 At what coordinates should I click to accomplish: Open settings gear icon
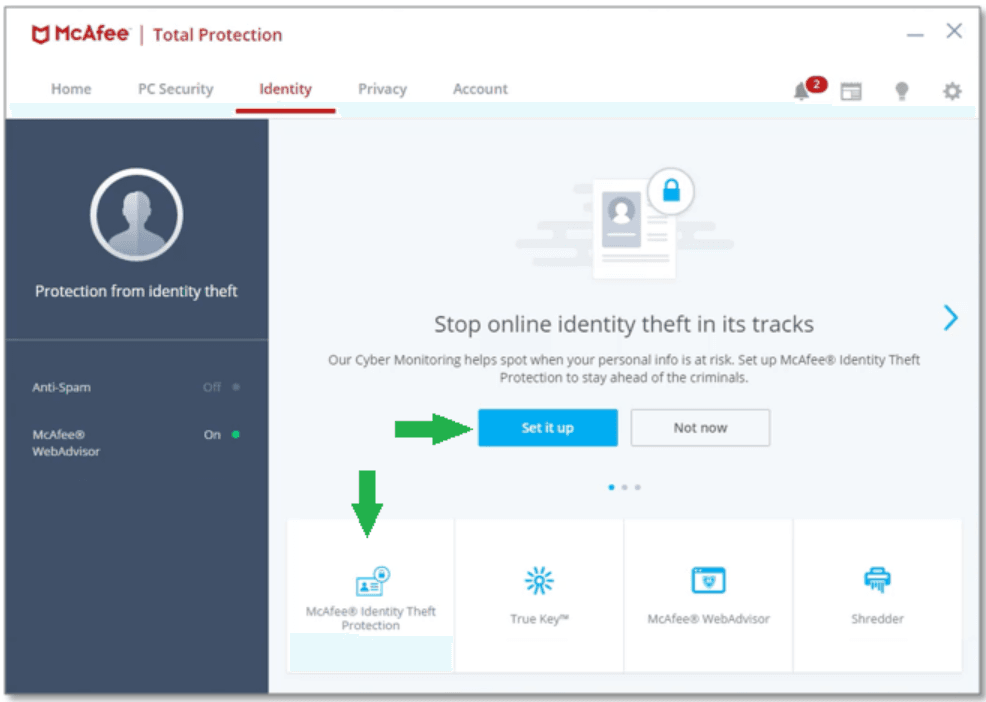point(952,91)
